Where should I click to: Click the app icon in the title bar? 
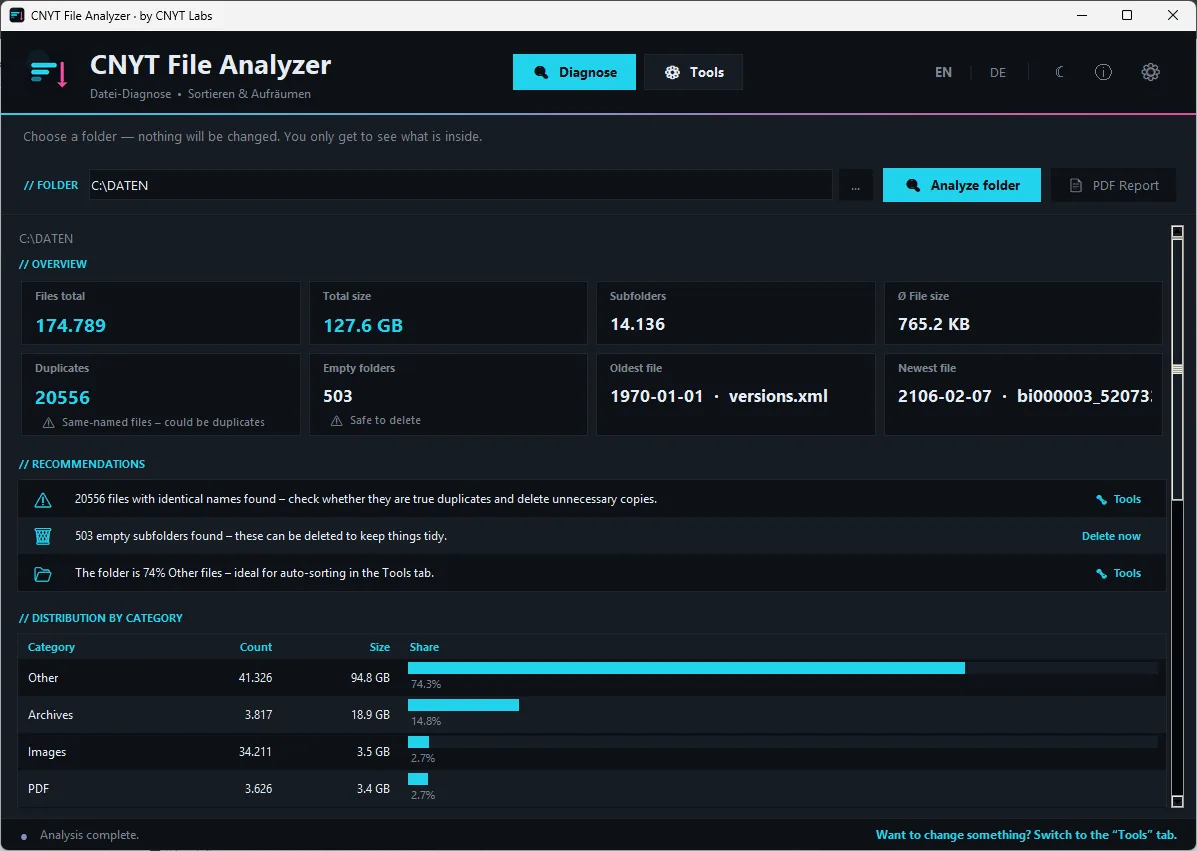pos(17,15)
